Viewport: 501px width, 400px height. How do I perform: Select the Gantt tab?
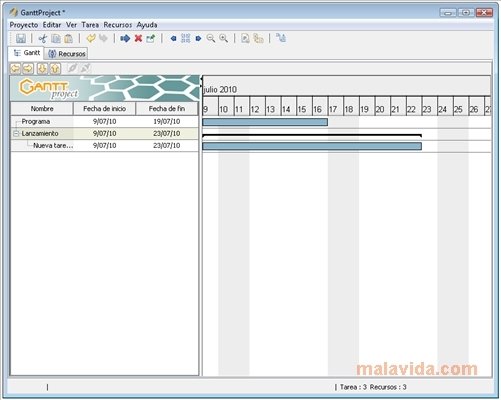pos(26,53)
